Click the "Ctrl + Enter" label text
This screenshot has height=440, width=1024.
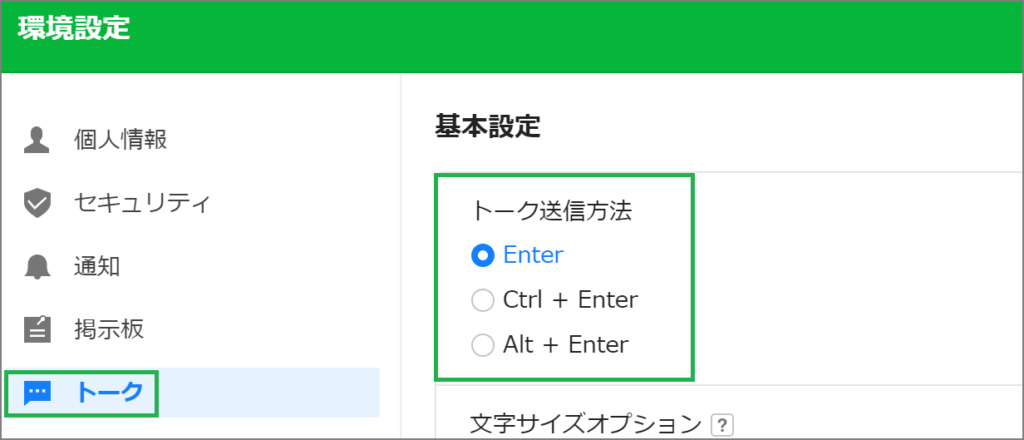tap(570, 300)
